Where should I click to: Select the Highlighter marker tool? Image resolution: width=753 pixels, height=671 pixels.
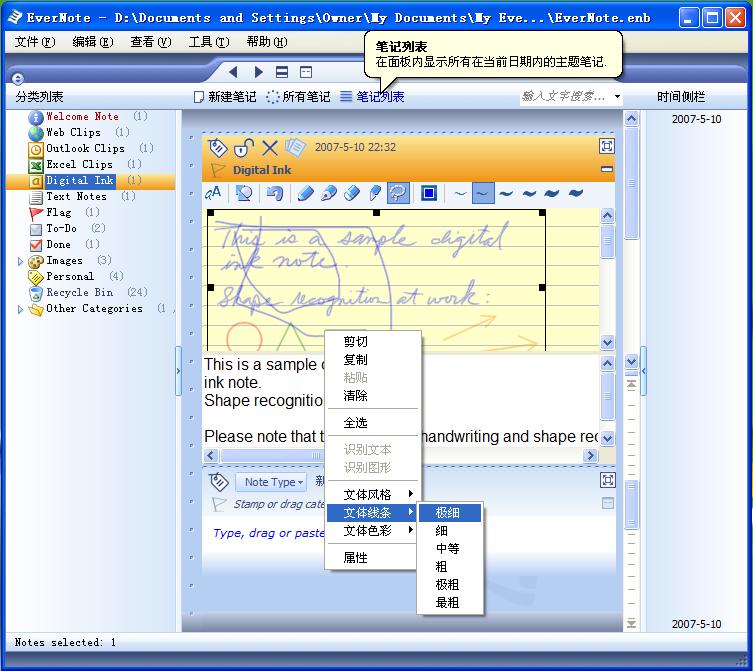coord(375,194)
